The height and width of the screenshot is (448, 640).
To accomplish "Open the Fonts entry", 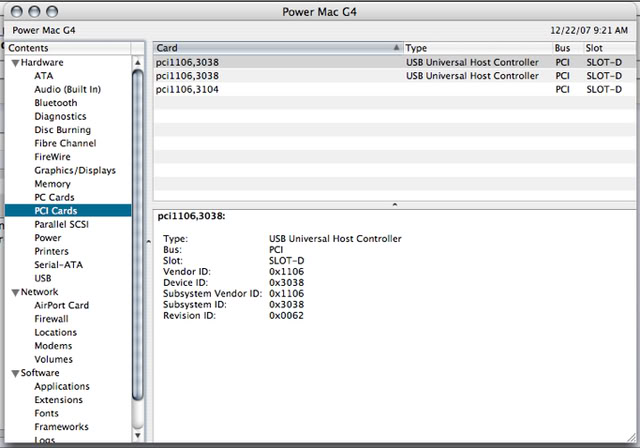I will 47,413.
